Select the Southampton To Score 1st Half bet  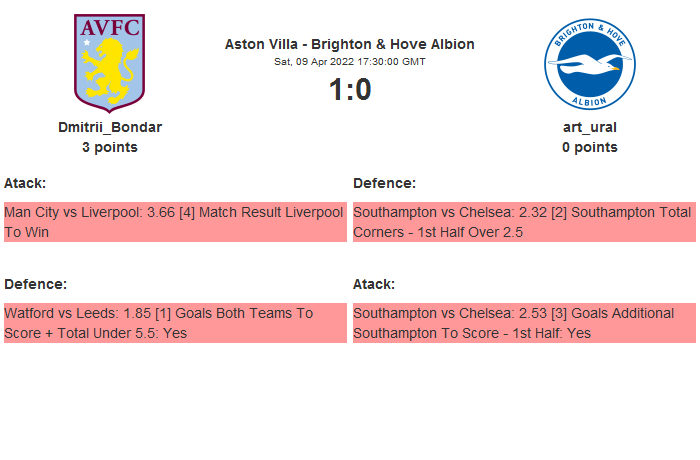coord(524,323)
